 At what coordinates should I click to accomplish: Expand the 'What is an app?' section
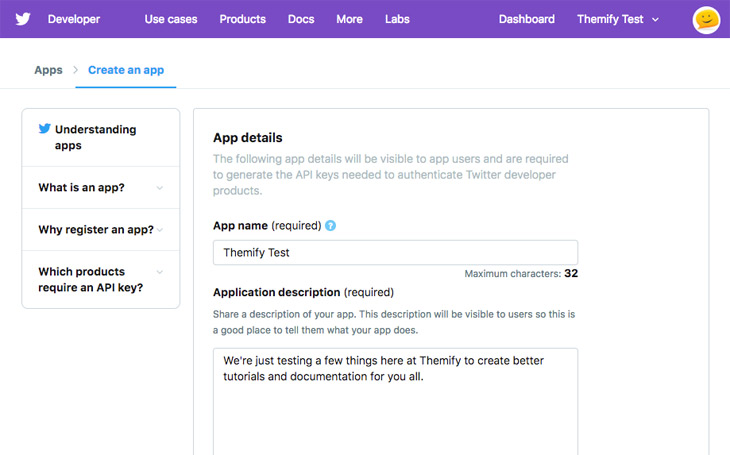101,188
